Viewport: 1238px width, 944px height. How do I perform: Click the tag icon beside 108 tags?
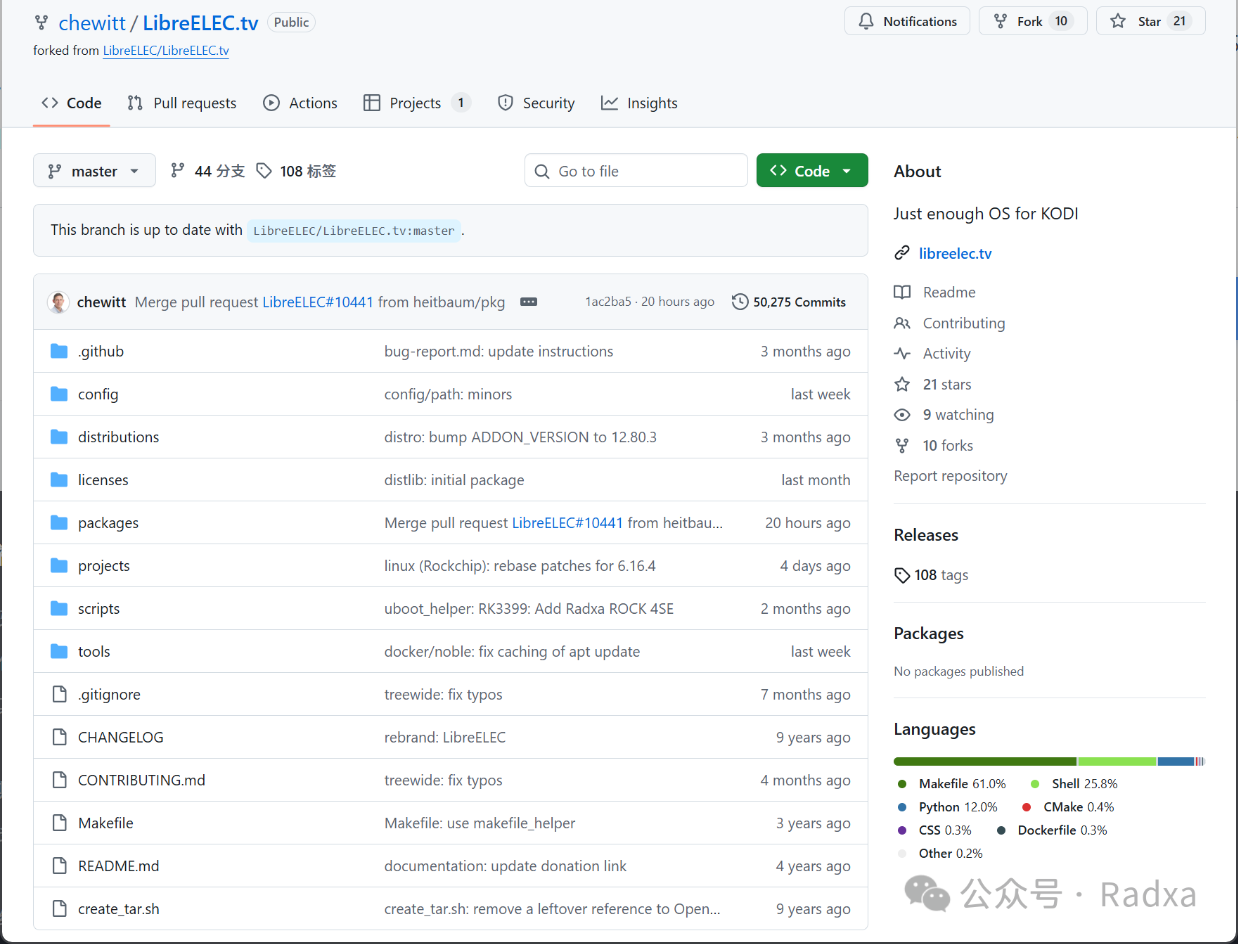(x=902, y=575)
